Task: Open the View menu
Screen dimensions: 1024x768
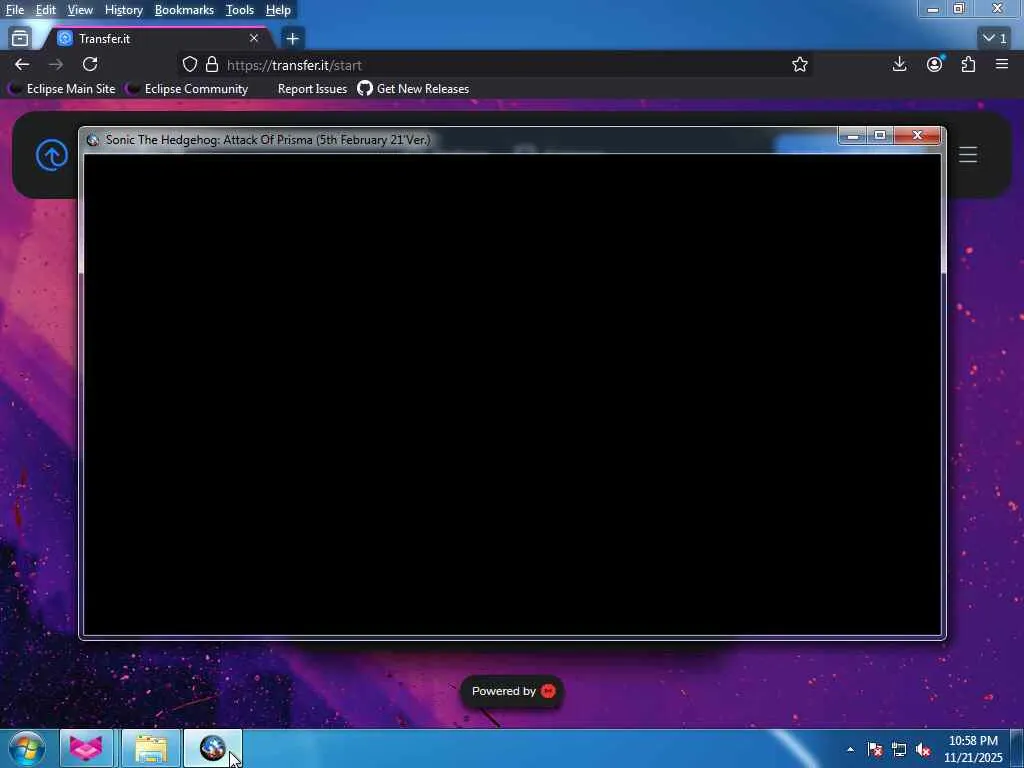Action: tap(80, 10)
